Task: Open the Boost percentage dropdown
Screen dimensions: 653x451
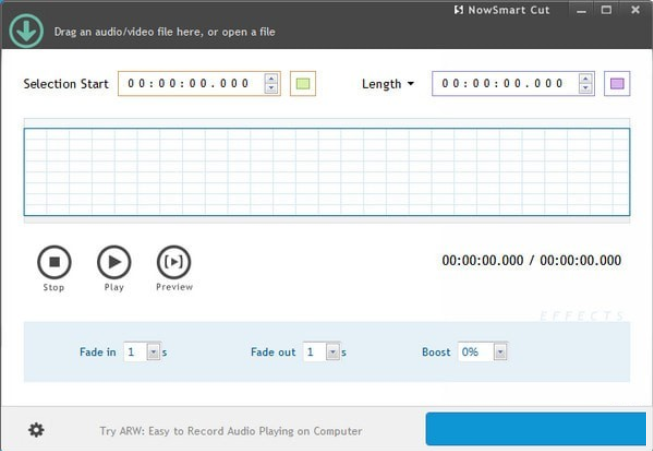Action: pyautogui.click(x=500, y=352)
